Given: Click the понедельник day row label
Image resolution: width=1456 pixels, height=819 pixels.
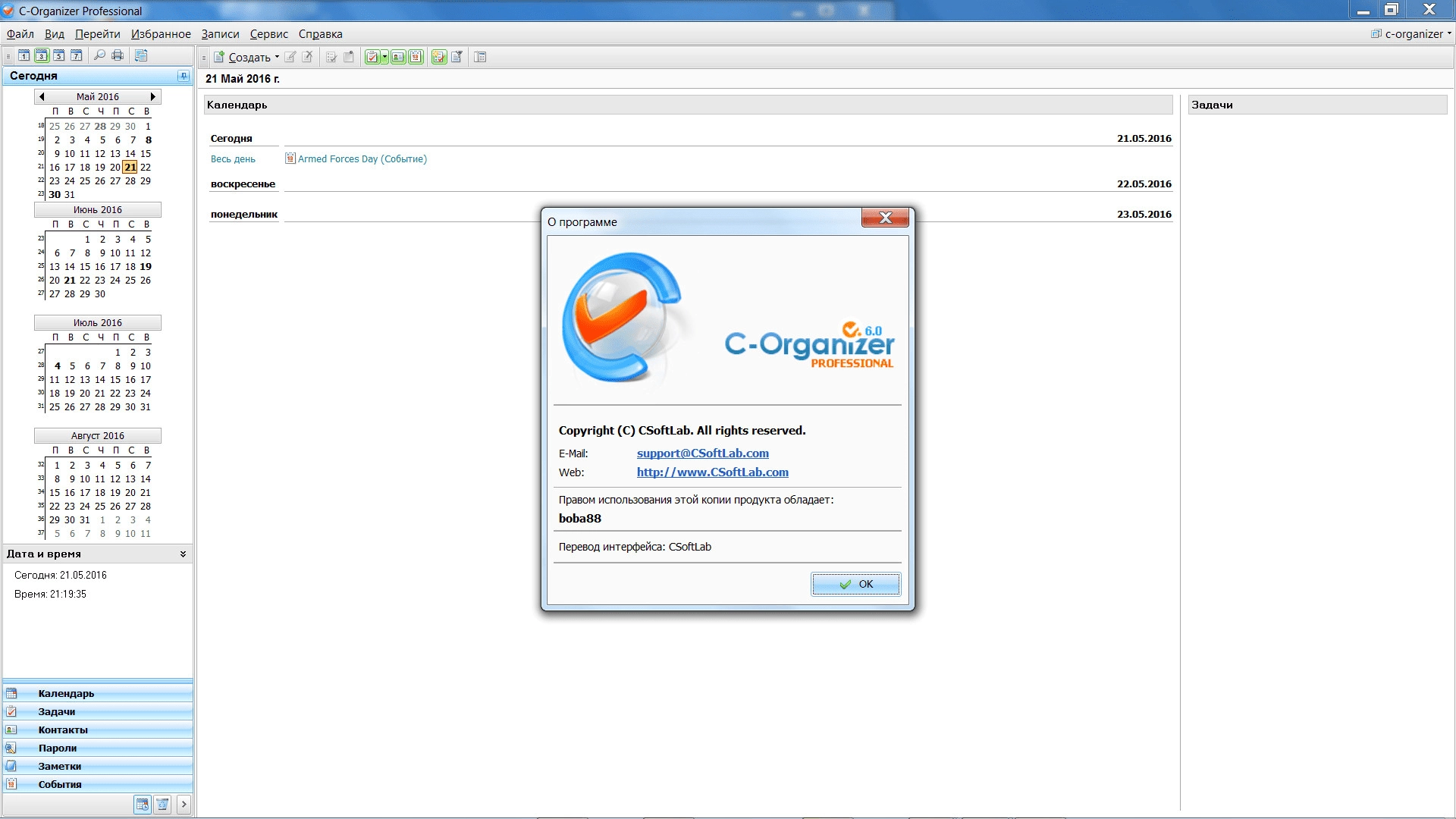Looking at the screenshot, I should click(244, 215).
